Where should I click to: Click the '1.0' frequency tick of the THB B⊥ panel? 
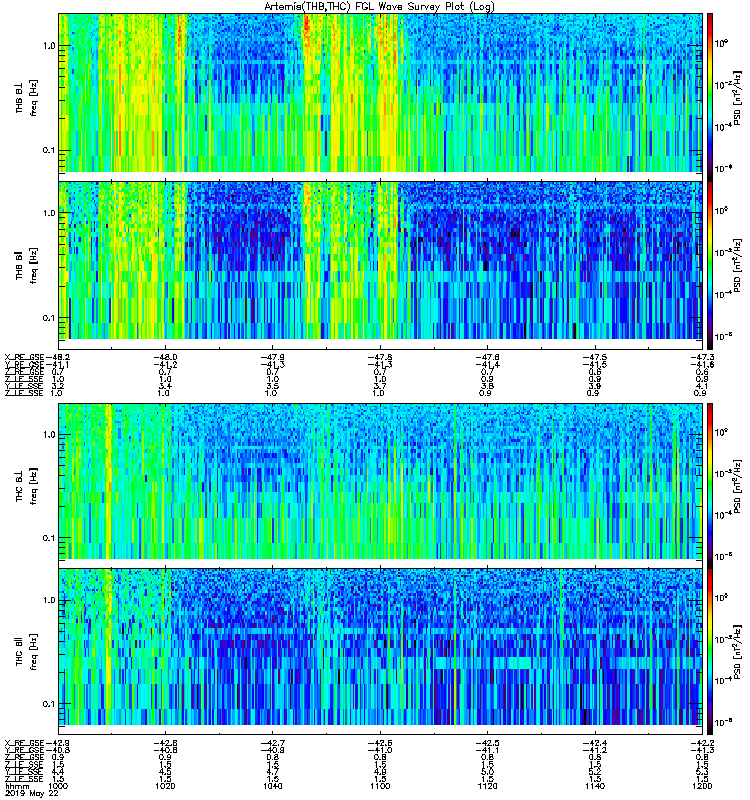click(49, 45)
